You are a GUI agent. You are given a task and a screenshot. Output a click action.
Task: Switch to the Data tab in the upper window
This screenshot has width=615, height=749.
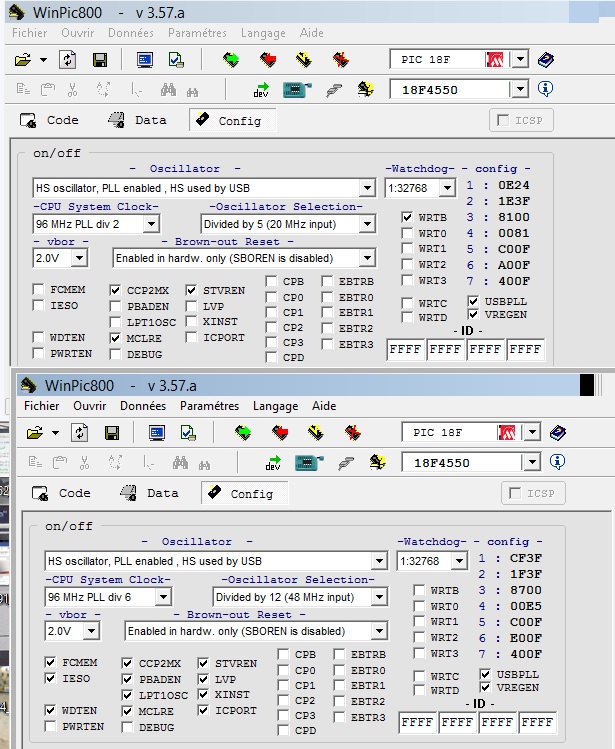[x=137, y=120]
